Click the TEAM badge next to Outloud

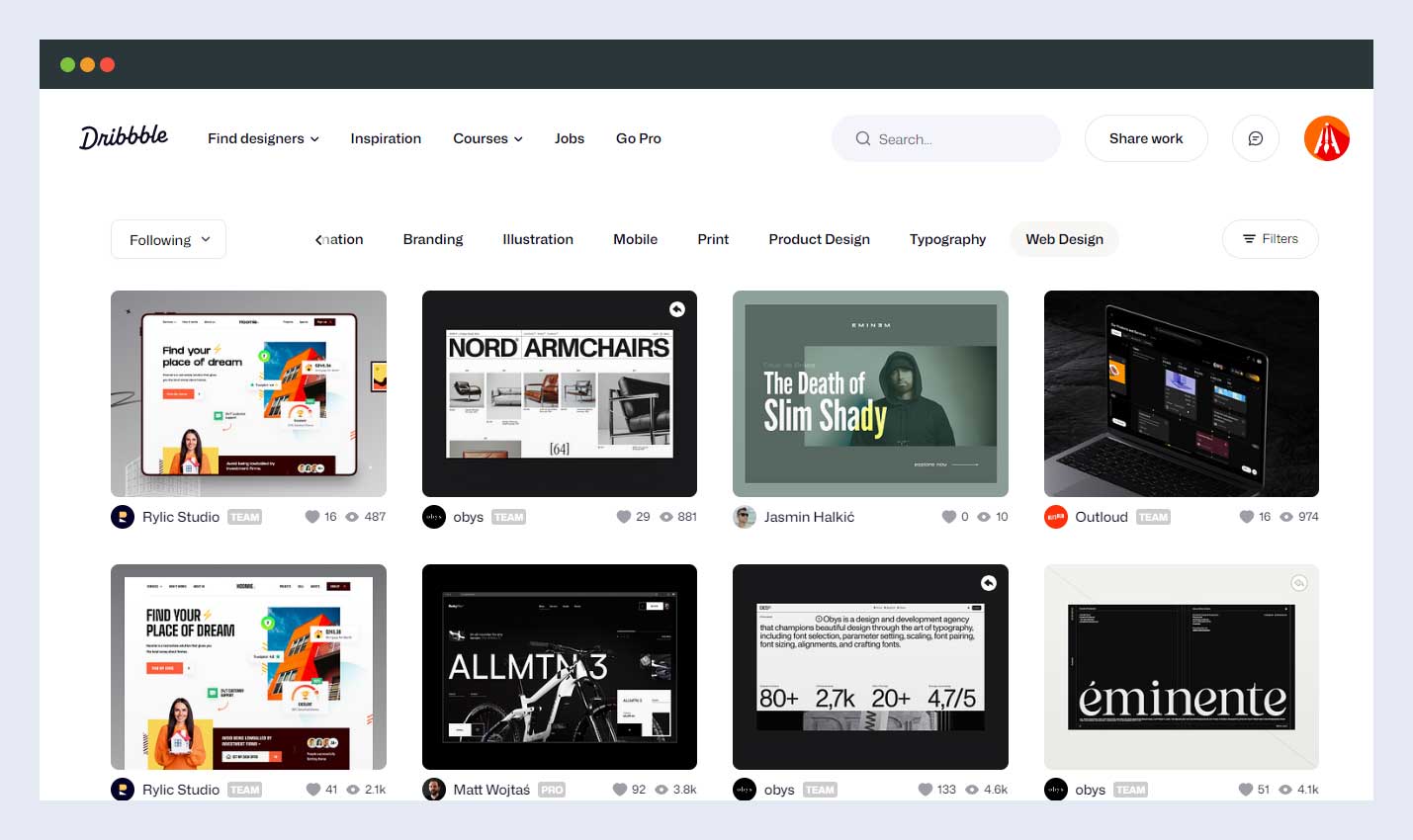pyautogui.click(x=1153, y=517)
